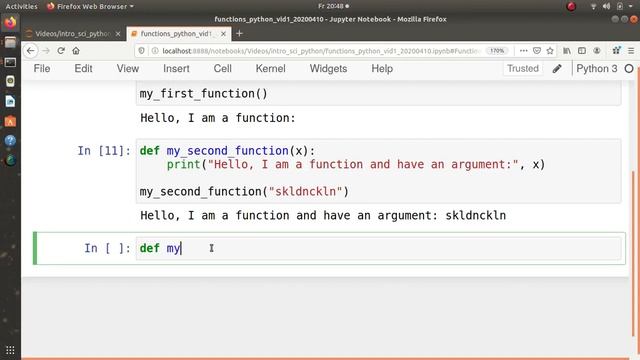The image size is (640, 360).
Task: Open the Firefox account icon
Action: (597, 51)
